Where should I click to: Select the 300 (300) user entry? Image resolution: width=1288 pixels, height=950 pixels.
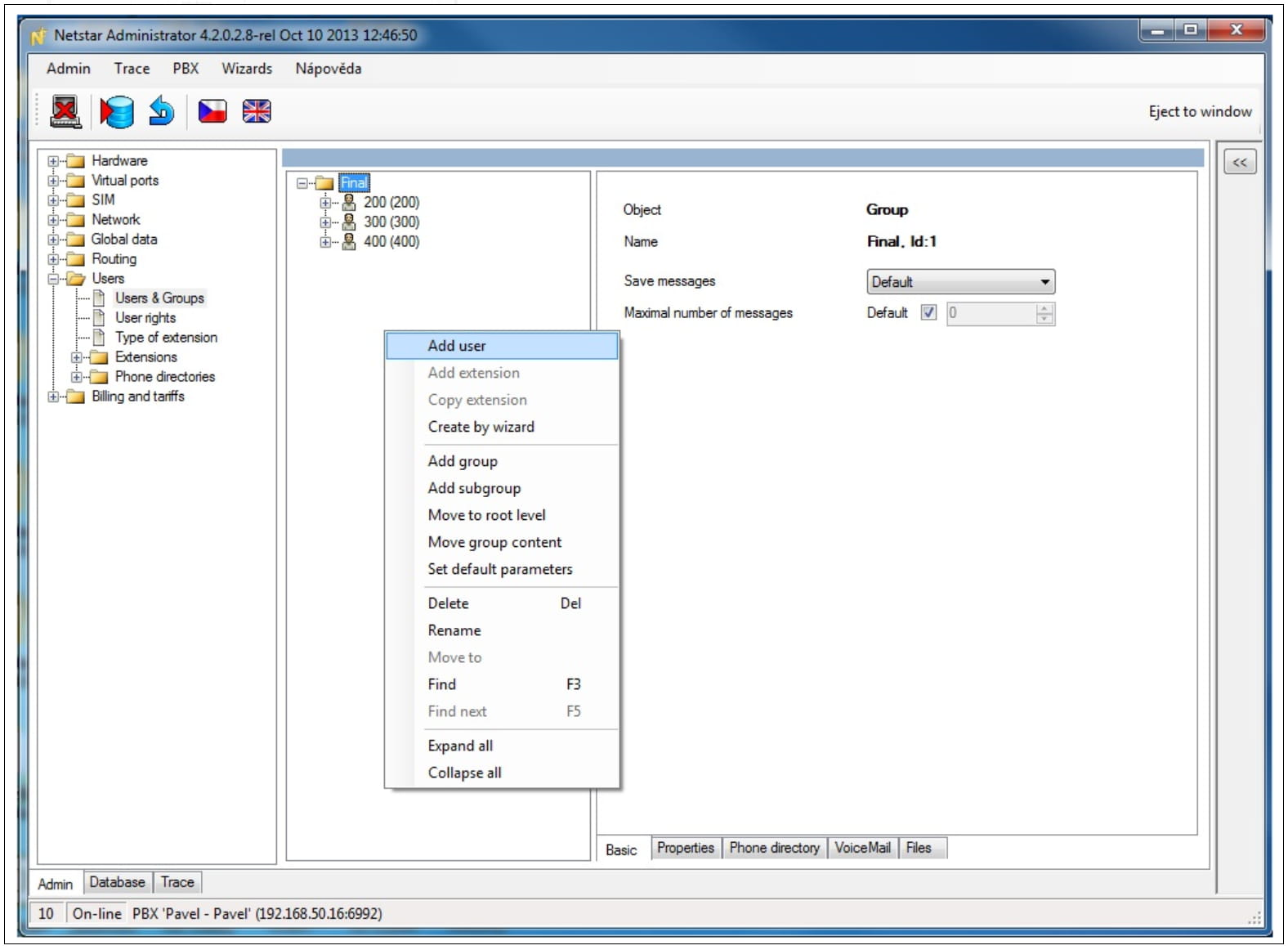391,222
